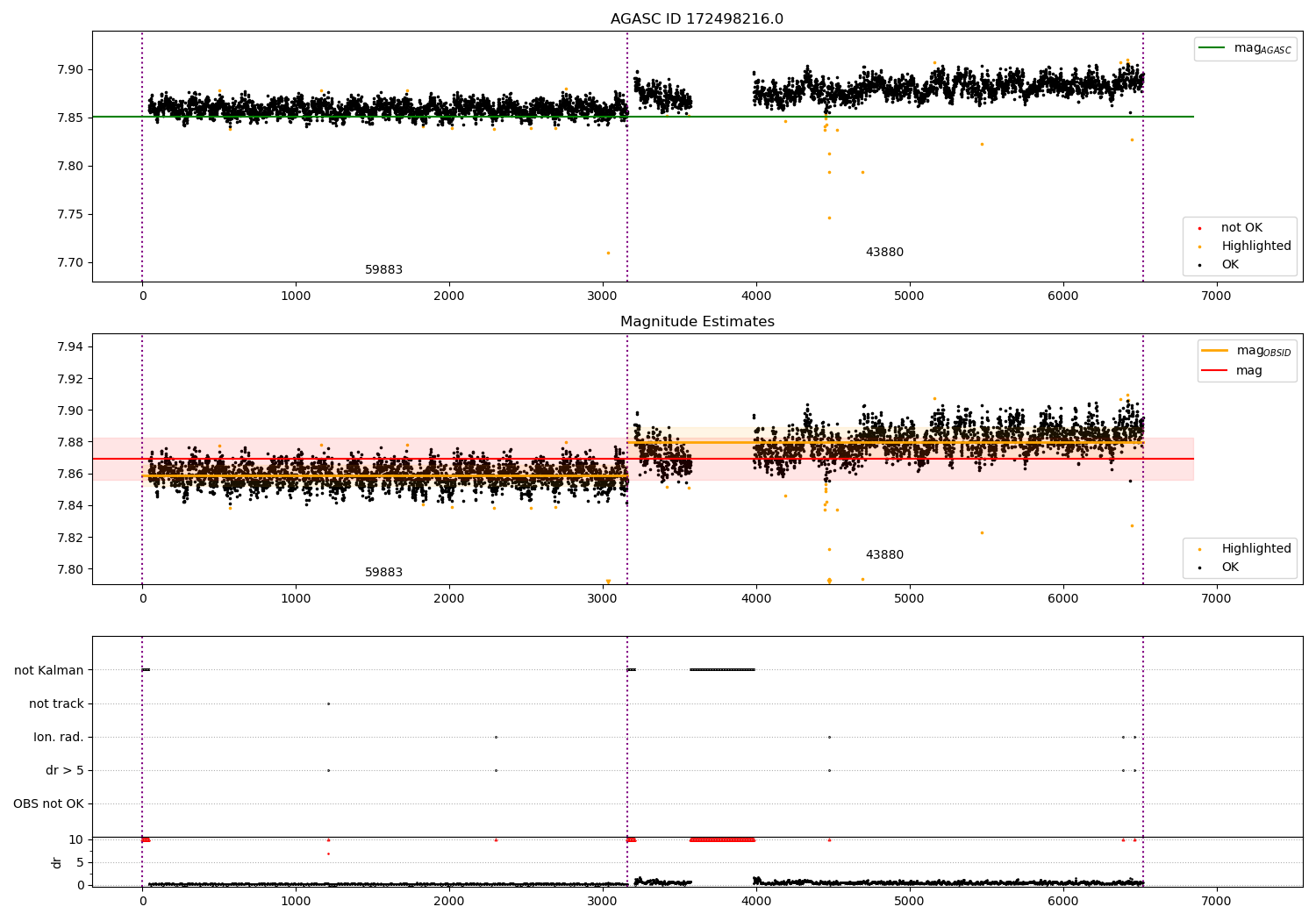Click the 7000 x-tick of the top plot
The height and width of the screenshot is (921, 1316).
[x=1216, y=296]
